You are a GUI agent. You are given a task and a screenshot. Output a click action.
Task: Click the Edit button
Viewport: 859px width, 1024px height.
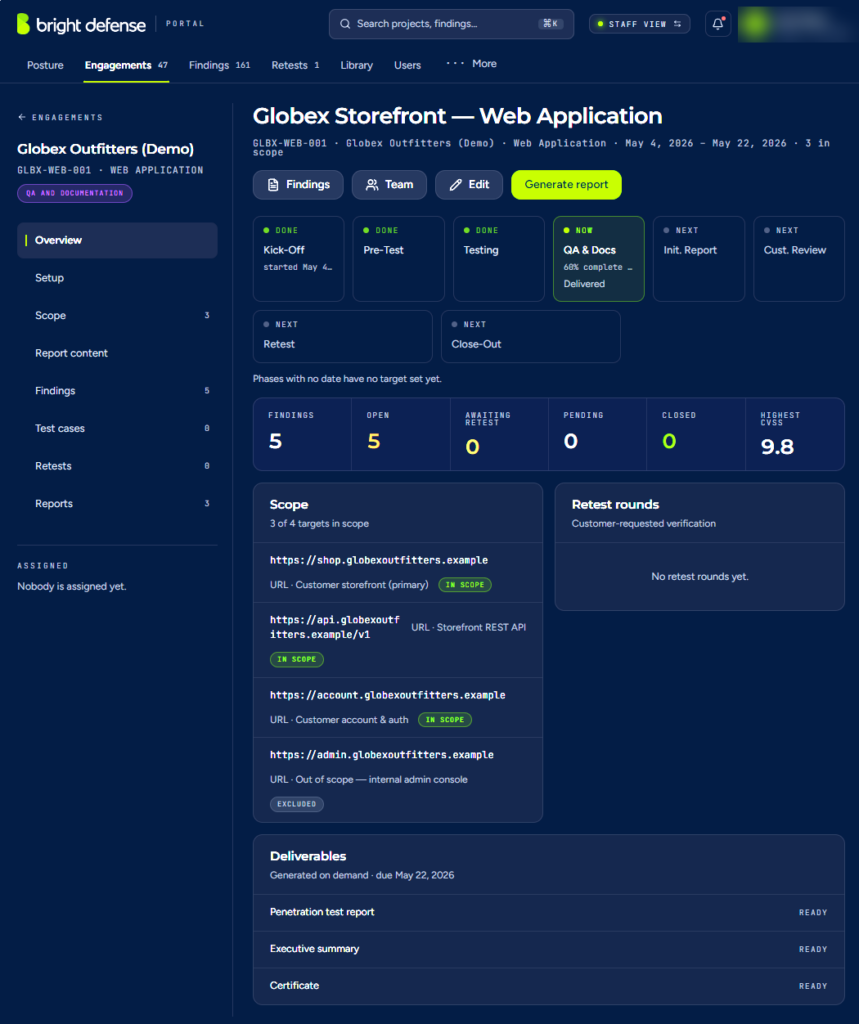point(469,185)
